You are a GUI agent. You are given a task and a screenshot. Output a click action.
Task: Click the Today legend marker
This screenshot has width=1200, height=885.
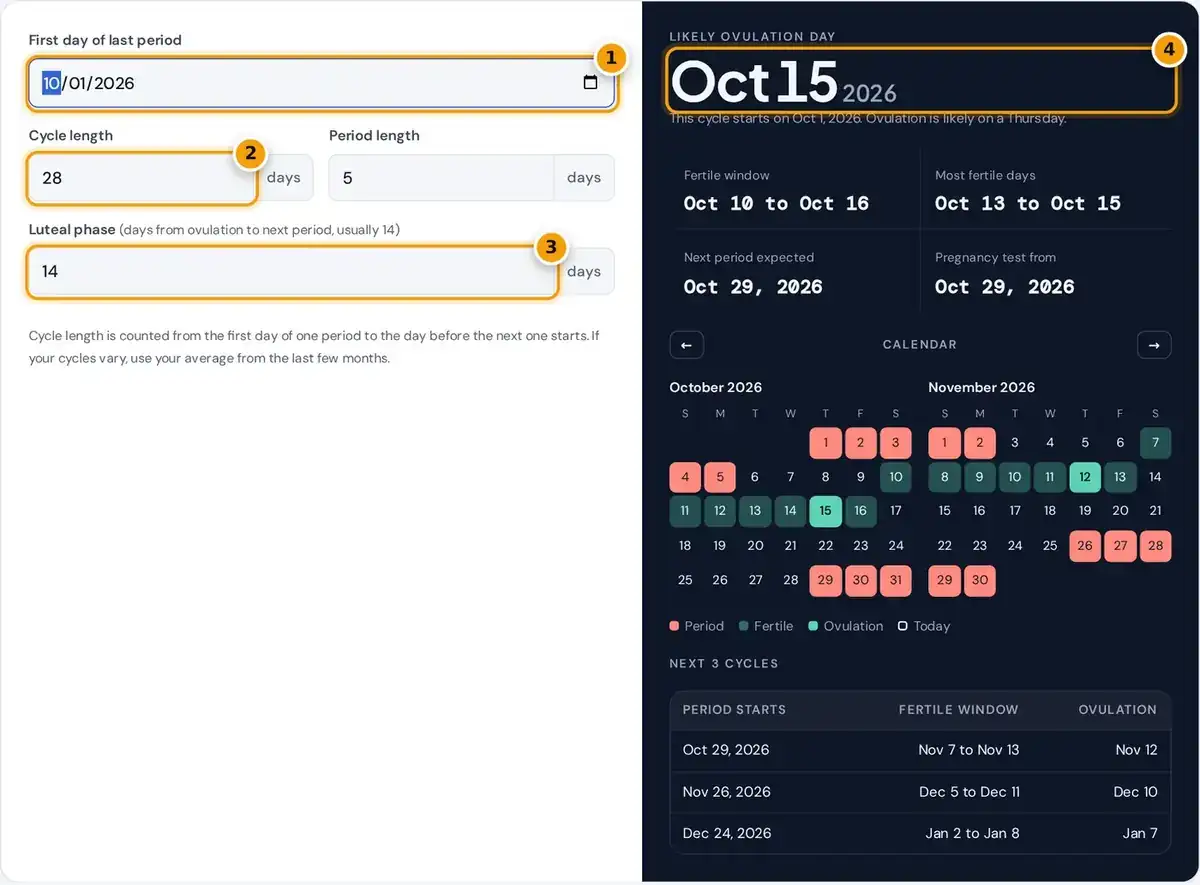click(903, 626)
